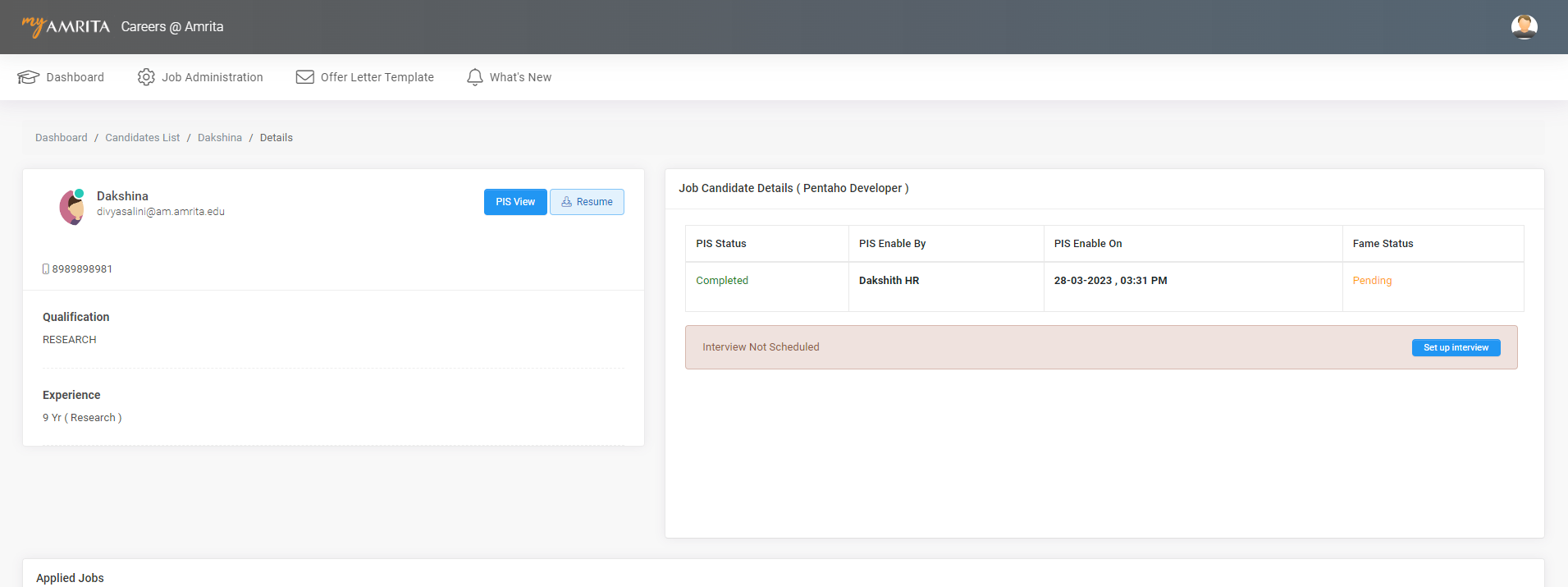1568x587 pixels.
Task: Click the Dakshina breadcrumb link
Action: pyautogui.click(x=219, y=138)
